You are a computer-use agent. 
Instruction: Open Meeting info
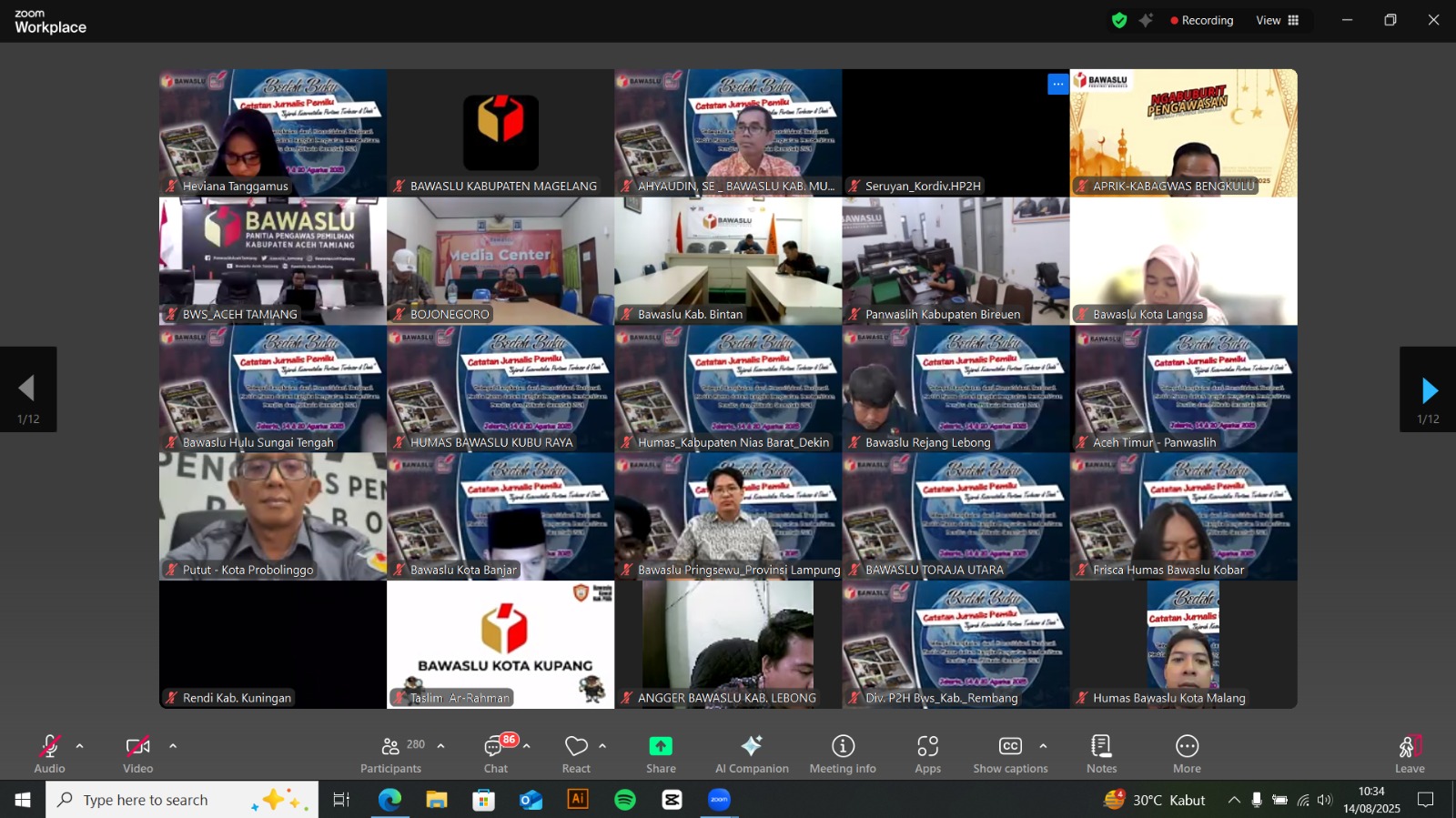pos(843,754)
